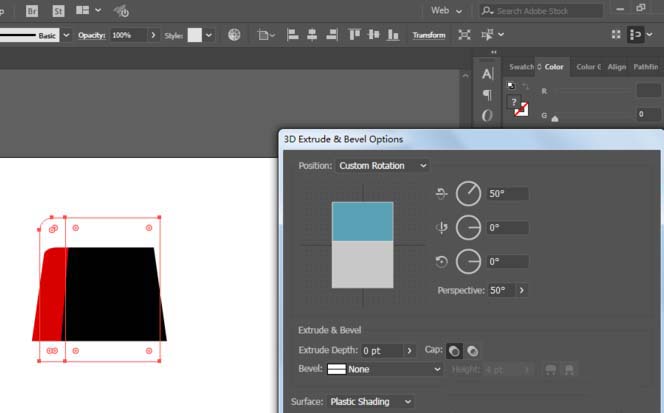
Task: Open the shape options dropdown
Action: pyautogui.click(x=266, y=35)
